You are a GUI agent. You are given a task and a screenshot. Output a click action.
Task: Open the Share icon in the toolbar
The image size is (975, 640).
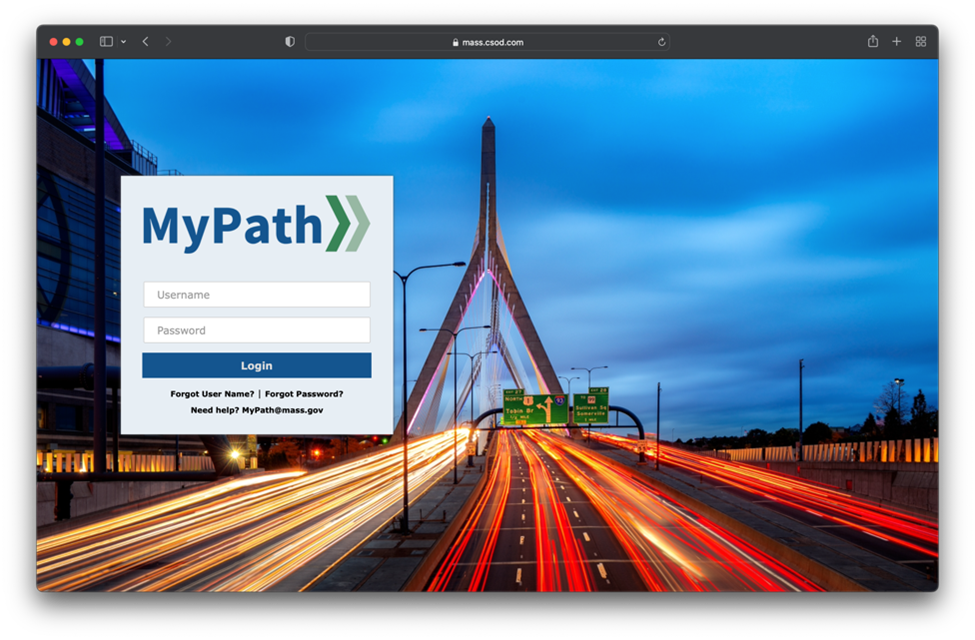tap(873, 42)
